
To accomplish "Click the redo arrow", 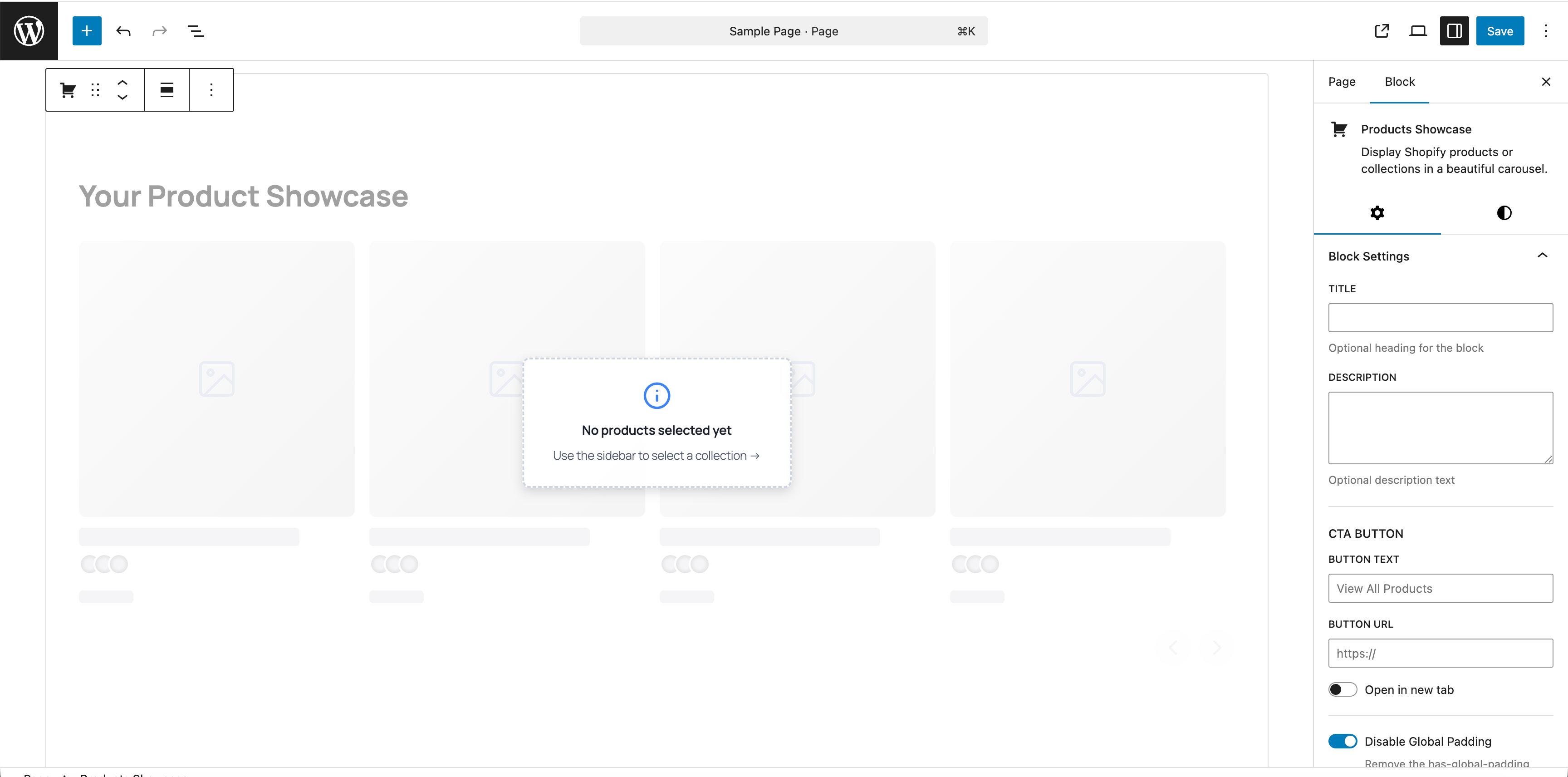I will [158, 30].
